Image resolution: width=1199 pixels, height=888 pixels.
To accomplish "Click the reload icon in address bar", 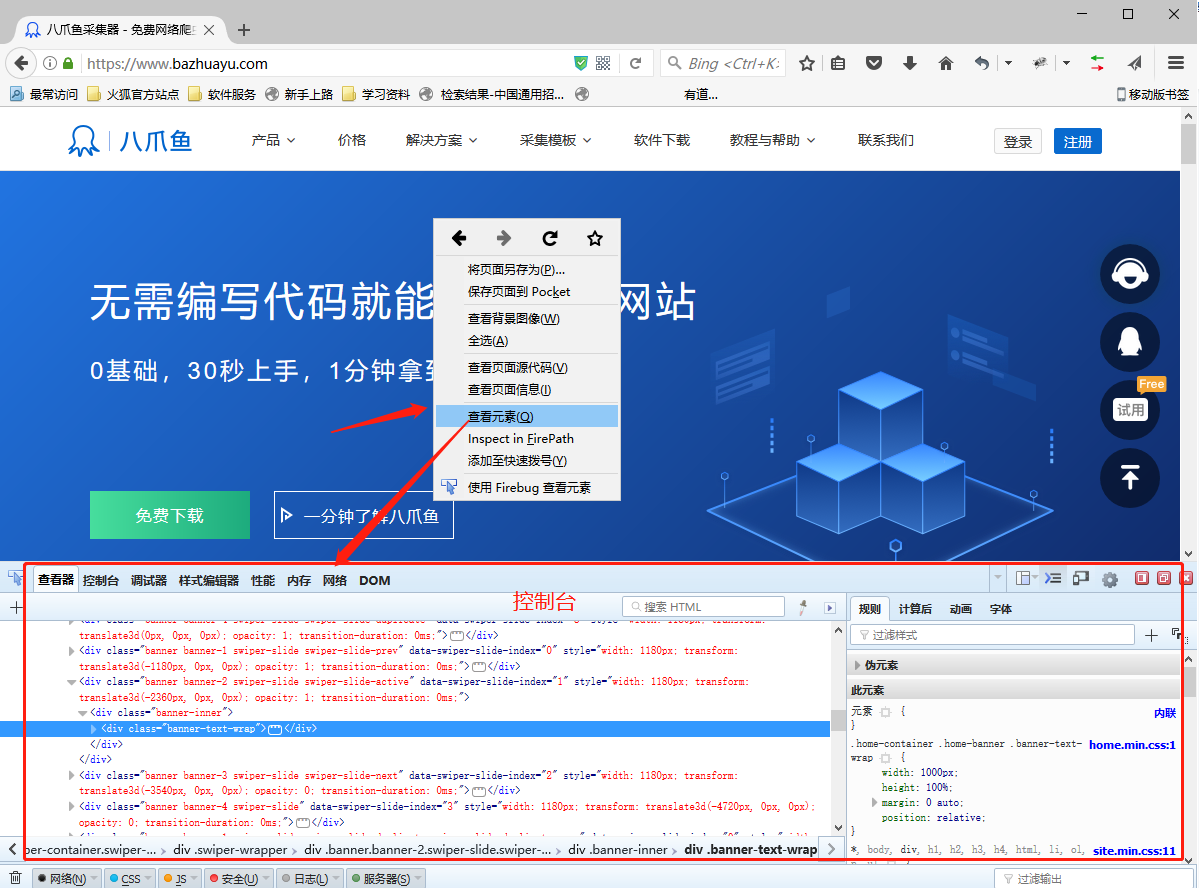I will coord(635,63).
